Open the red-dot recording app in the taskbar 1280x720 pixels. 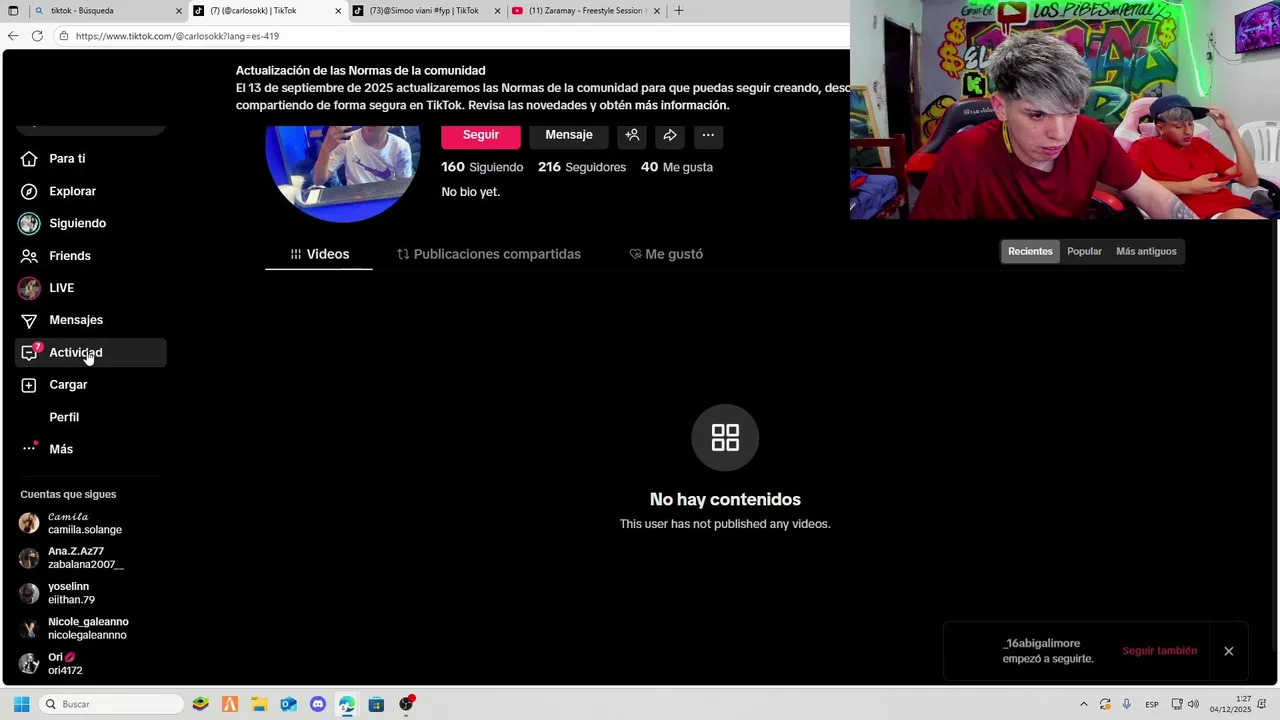pyautogui.click(x=406, y=704)
